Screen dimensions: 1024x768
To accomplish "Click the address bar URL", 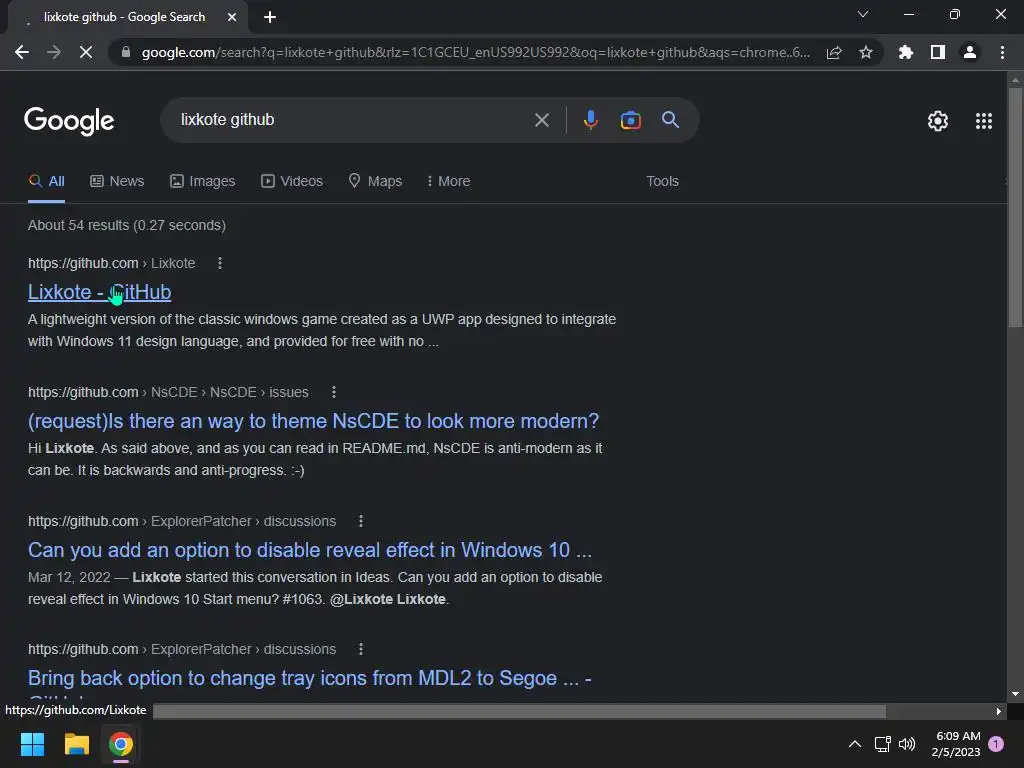I will [475, 52].
